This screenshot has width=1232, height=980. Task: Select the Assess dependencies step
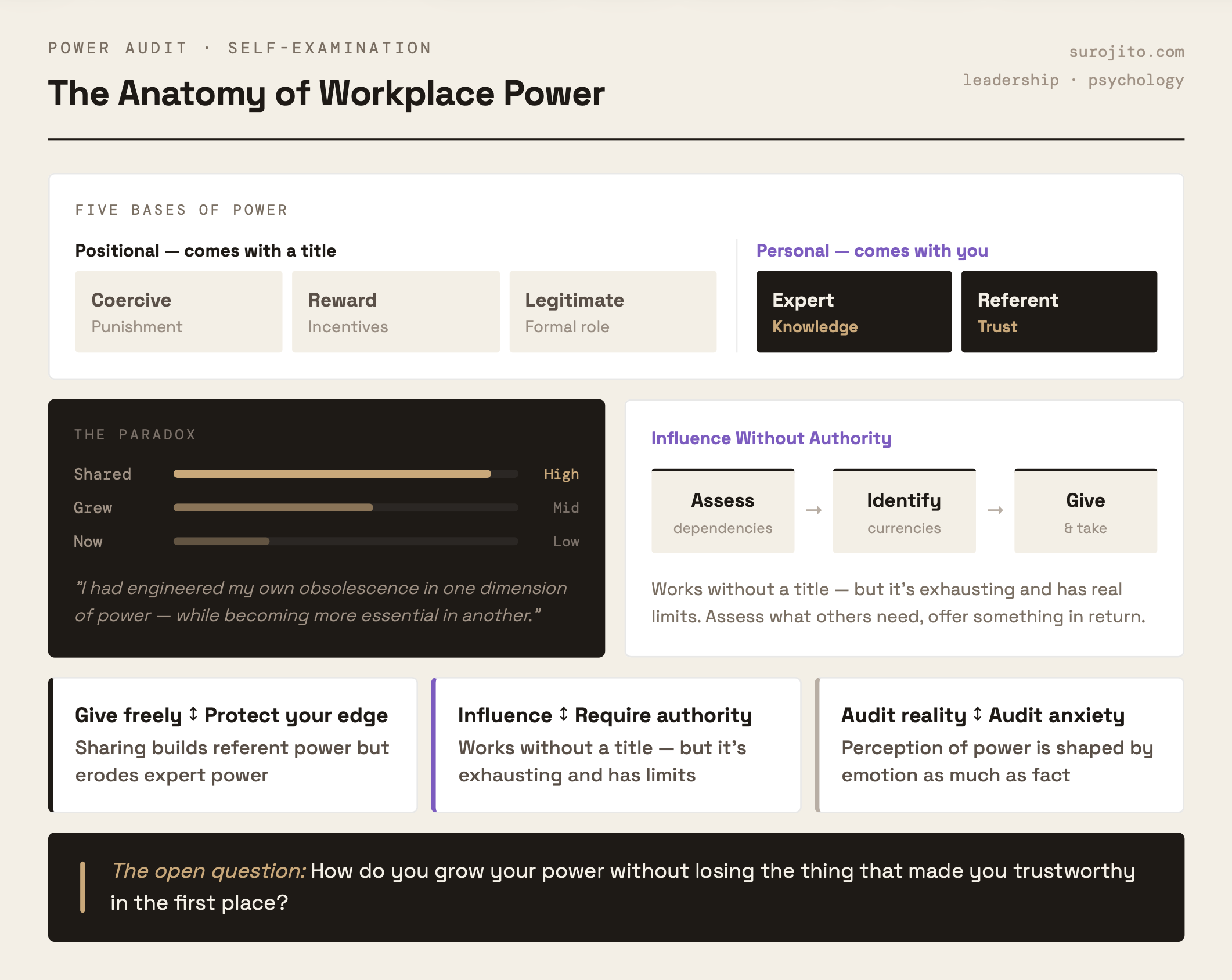pos(723,511)
